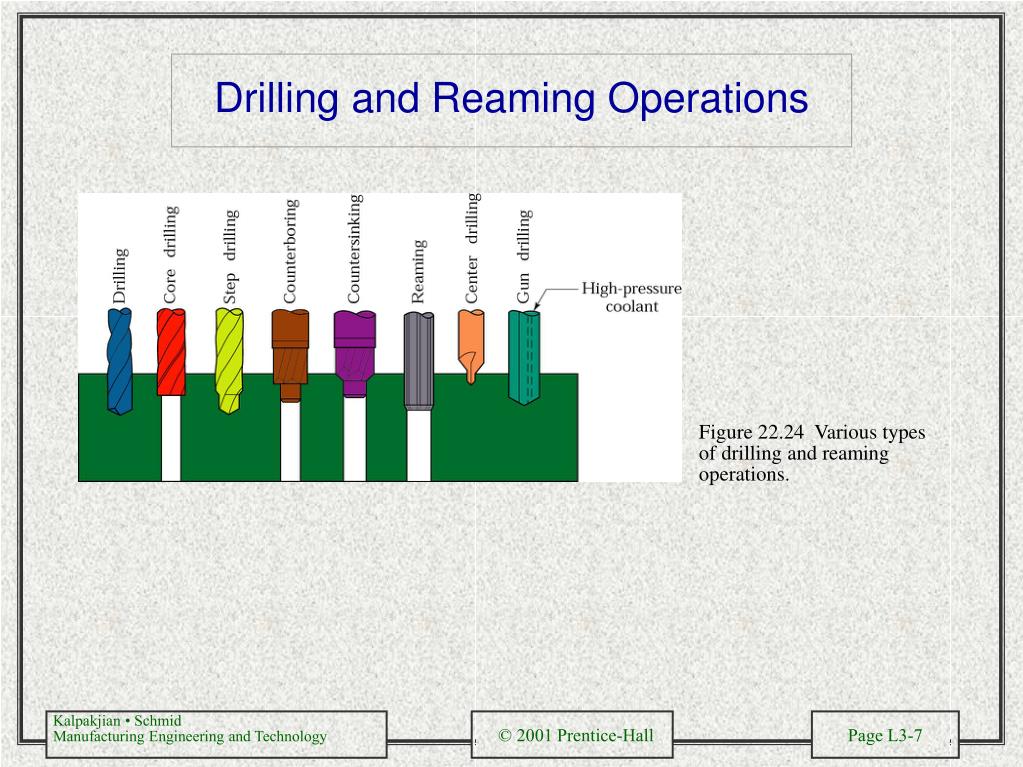
Task: Click the blue twist drill bit illustration
Action: coord(119,361)
